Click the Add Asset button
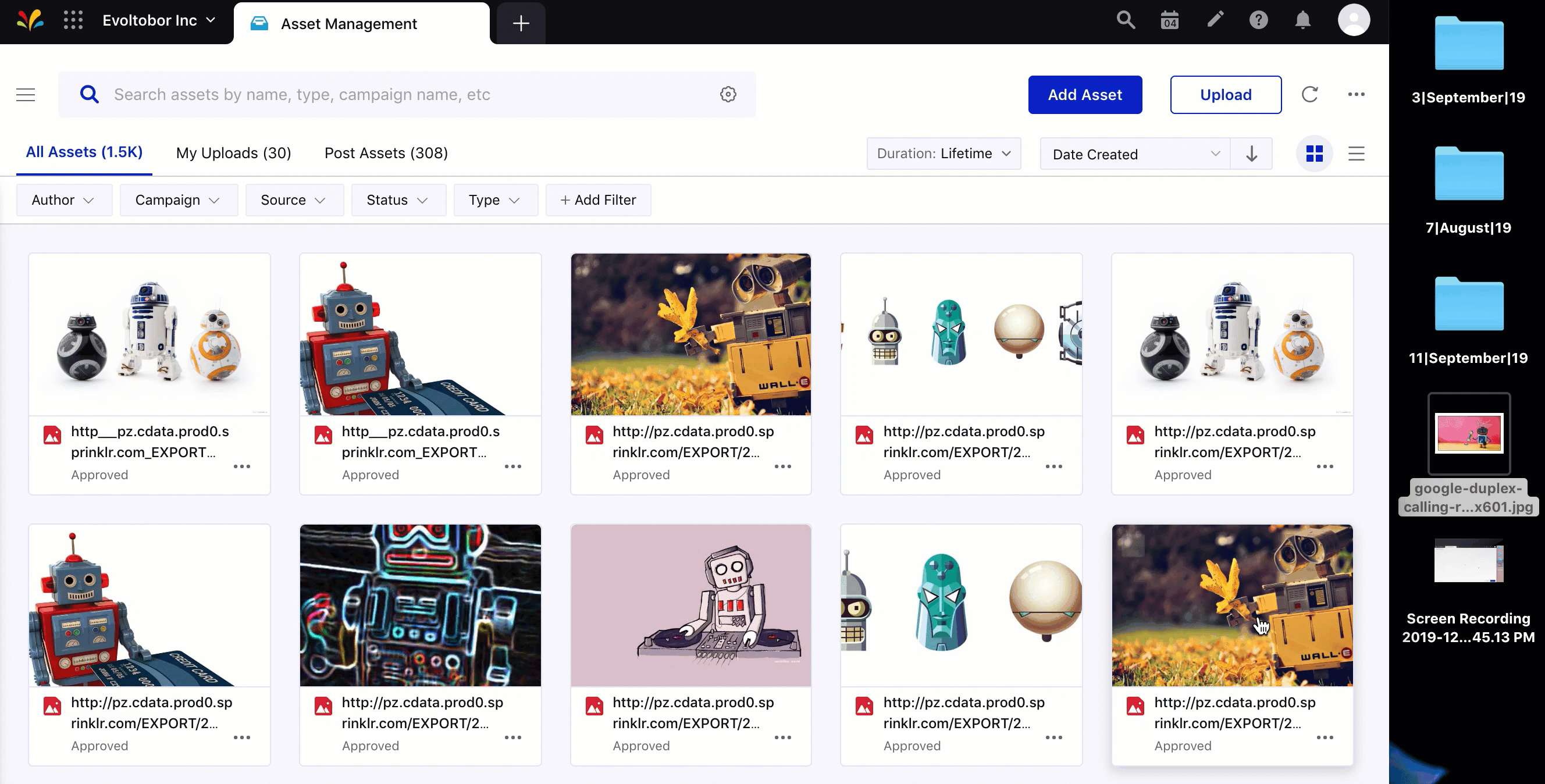Viewport: 1545px width, 784px height. tap(1084, 95)
